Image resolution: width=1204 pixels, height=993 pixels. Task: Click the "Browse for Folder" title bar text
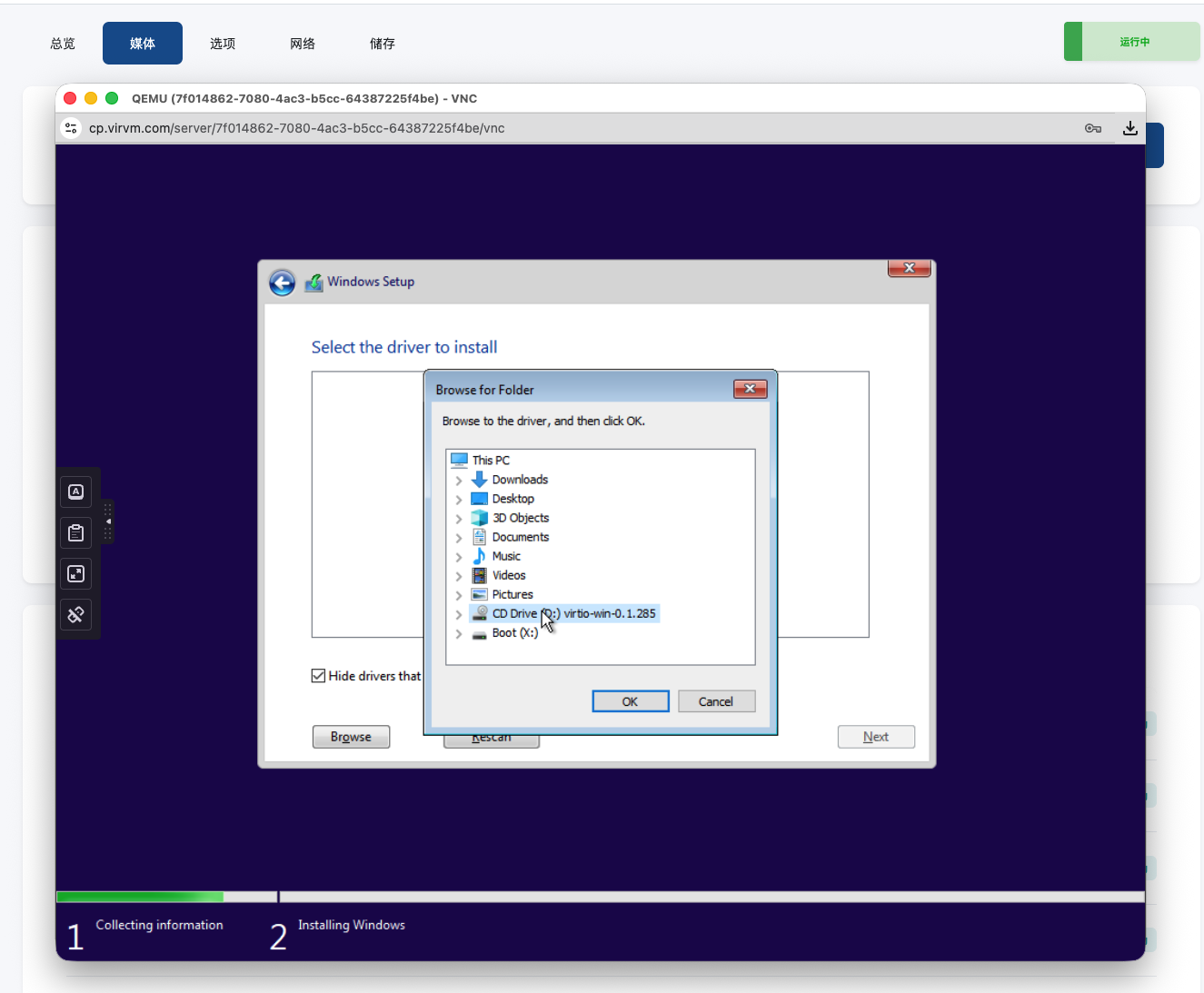tap(485, 390)
